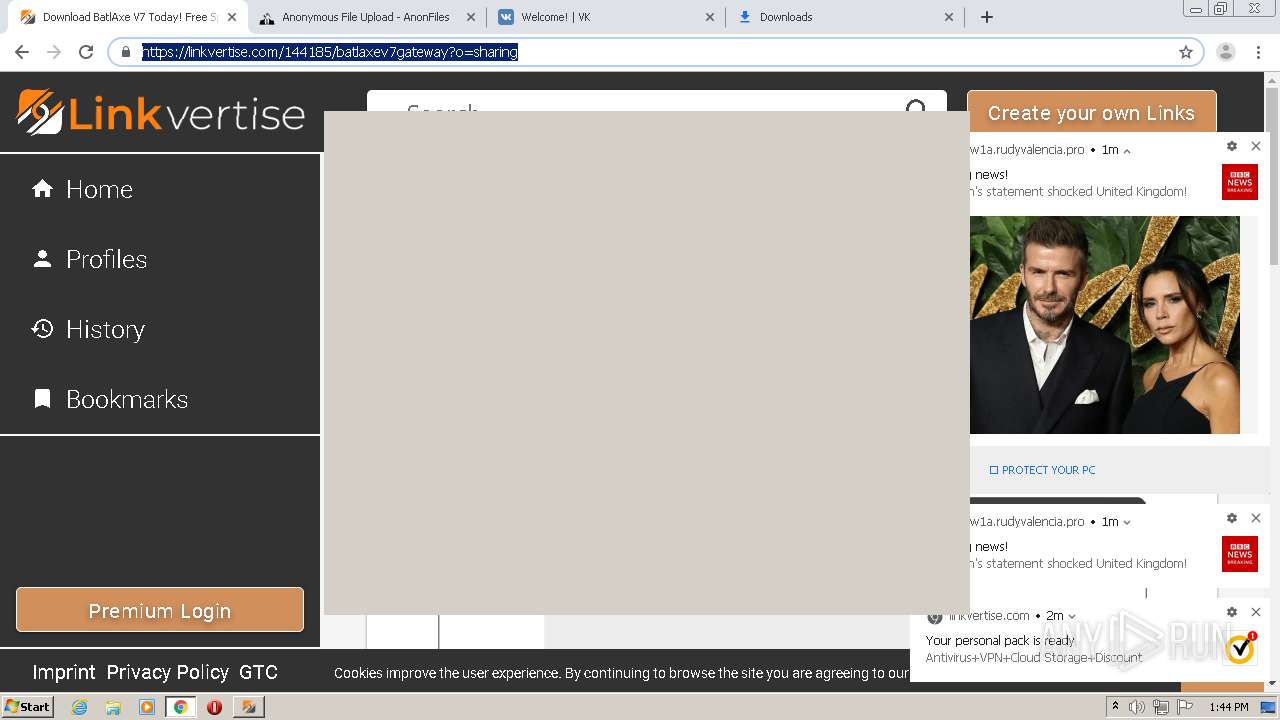Viewport: 1280px width, 720px height.
Task: Click the Create your own Links button
Action: click(1091, 113)
